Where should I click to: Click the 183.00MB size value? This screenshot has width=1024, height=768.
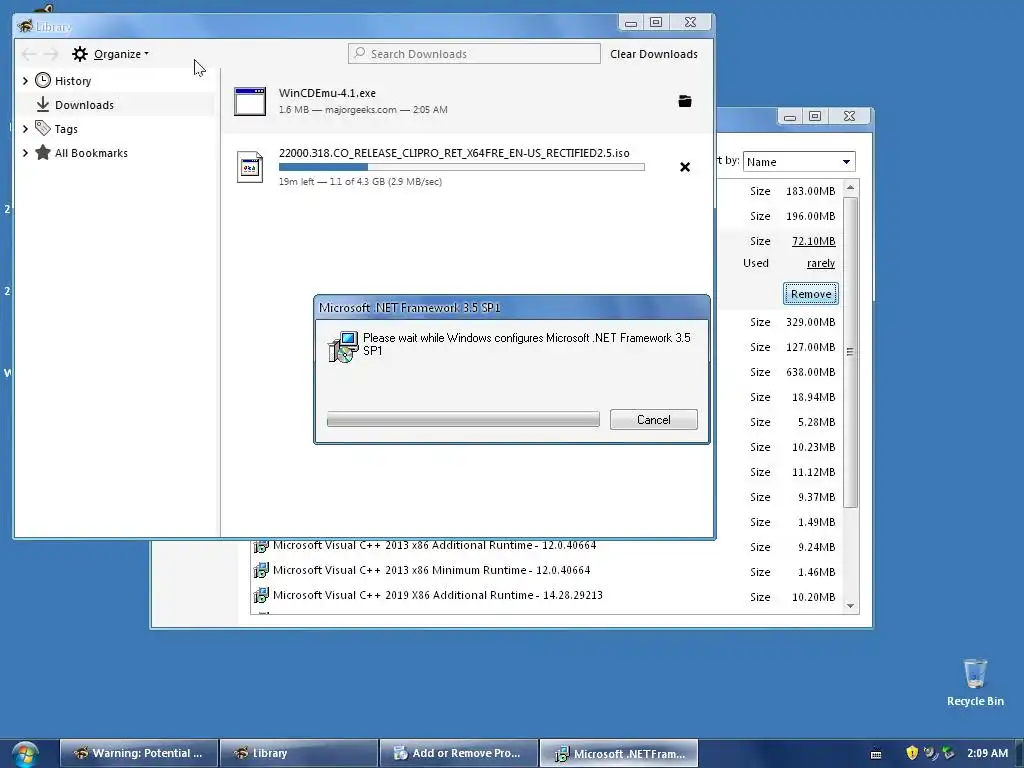810,191
